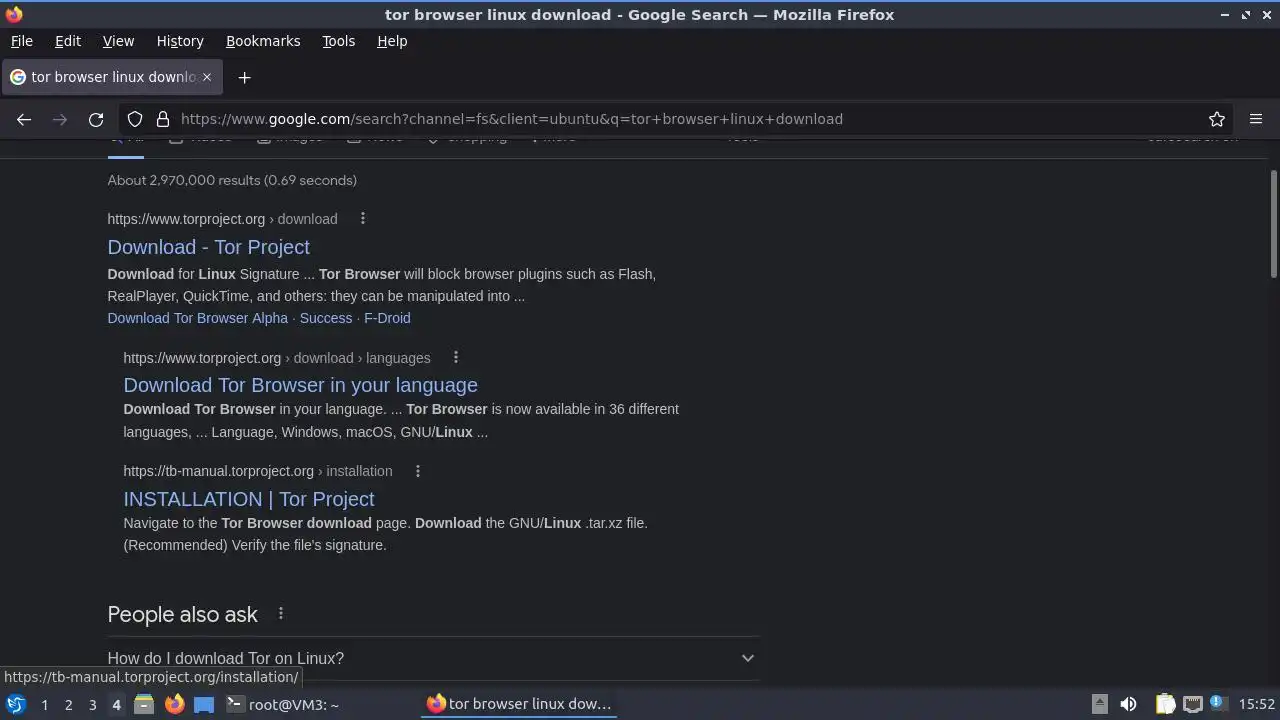Click the torproject.org › download › languages URL text

[x=277, y=358]
